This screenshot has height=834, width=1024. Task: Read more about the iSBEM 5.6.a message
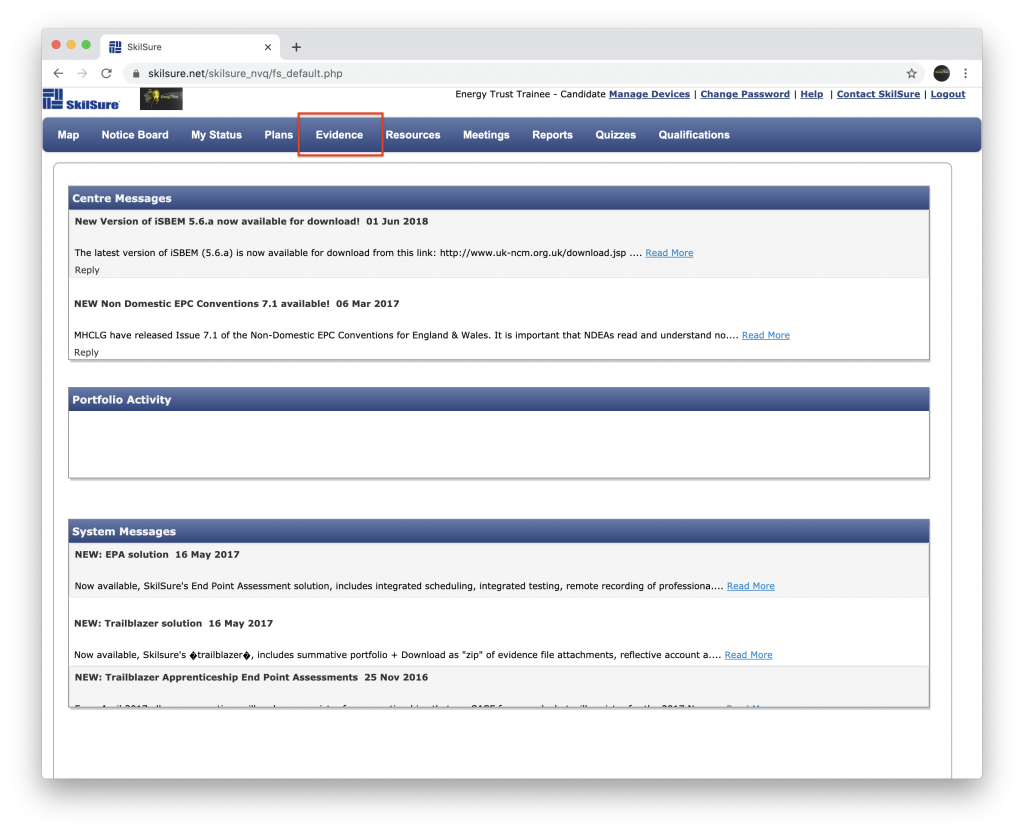(669, 253)
